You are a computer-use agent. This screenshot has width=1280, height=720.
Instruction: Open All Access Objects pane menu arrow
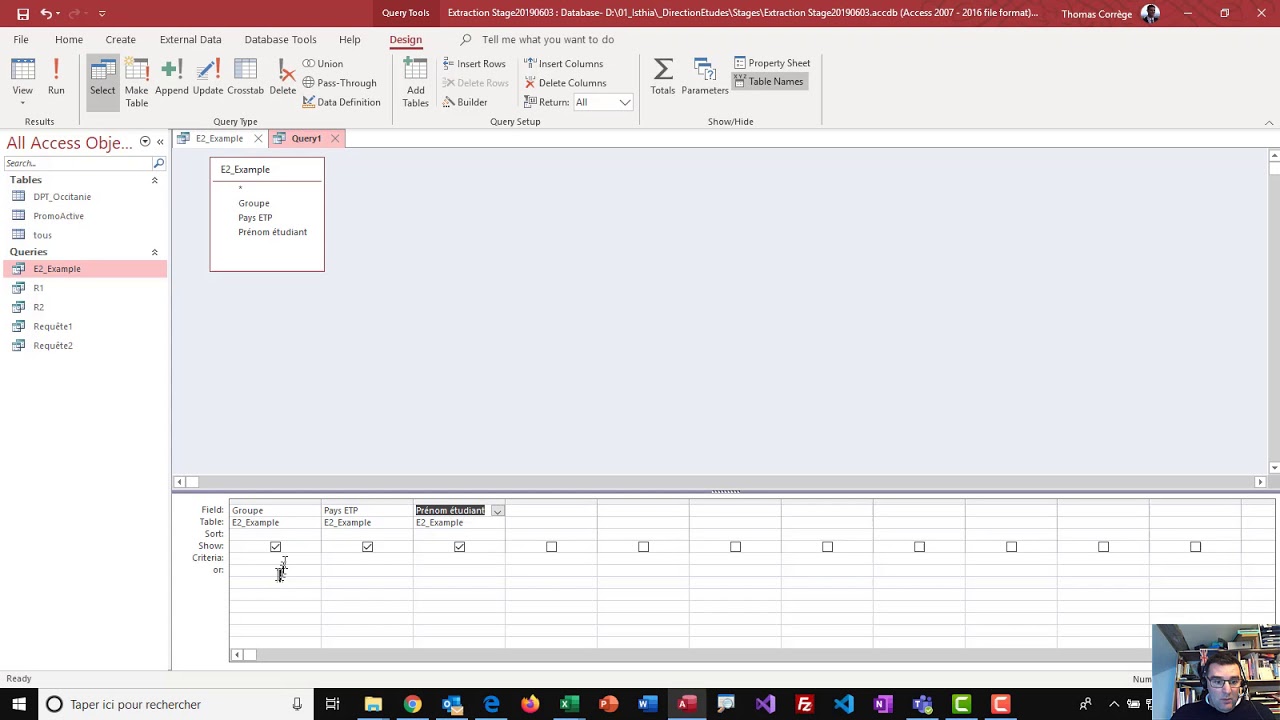[x=145, y=142]
